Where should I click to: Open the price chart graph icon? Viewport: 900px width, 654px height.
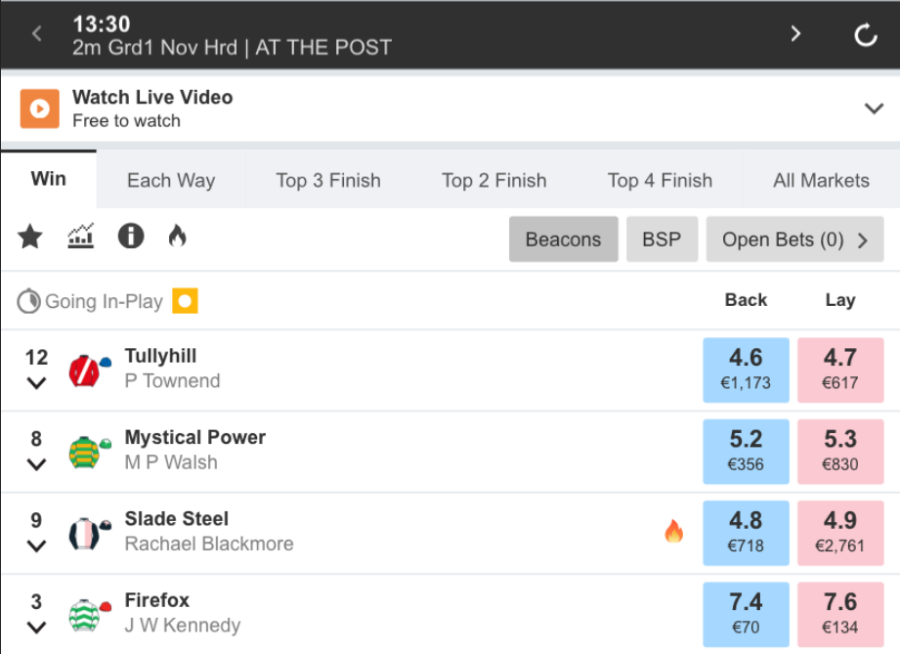coord(81,236)
